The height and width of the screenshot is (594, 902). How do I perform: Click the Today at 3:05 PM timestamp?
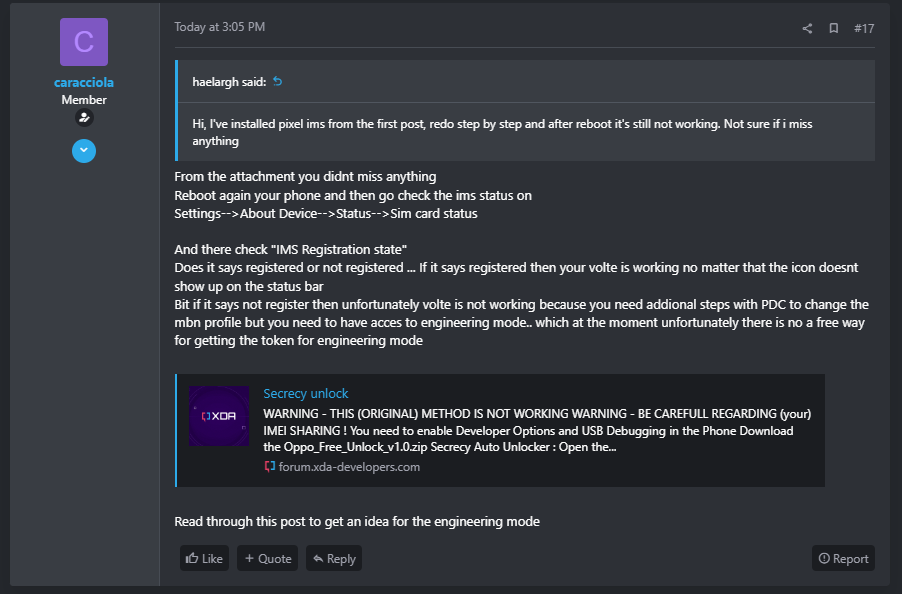pyautogui.click(x=220, y=27)
